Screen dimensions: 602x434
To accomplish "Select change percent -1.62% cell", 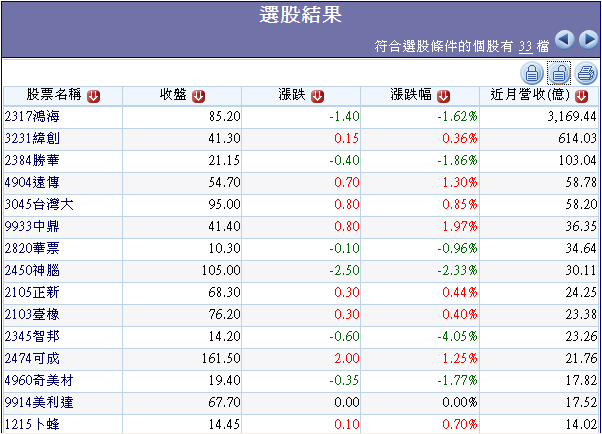I will tap(420, 116).
